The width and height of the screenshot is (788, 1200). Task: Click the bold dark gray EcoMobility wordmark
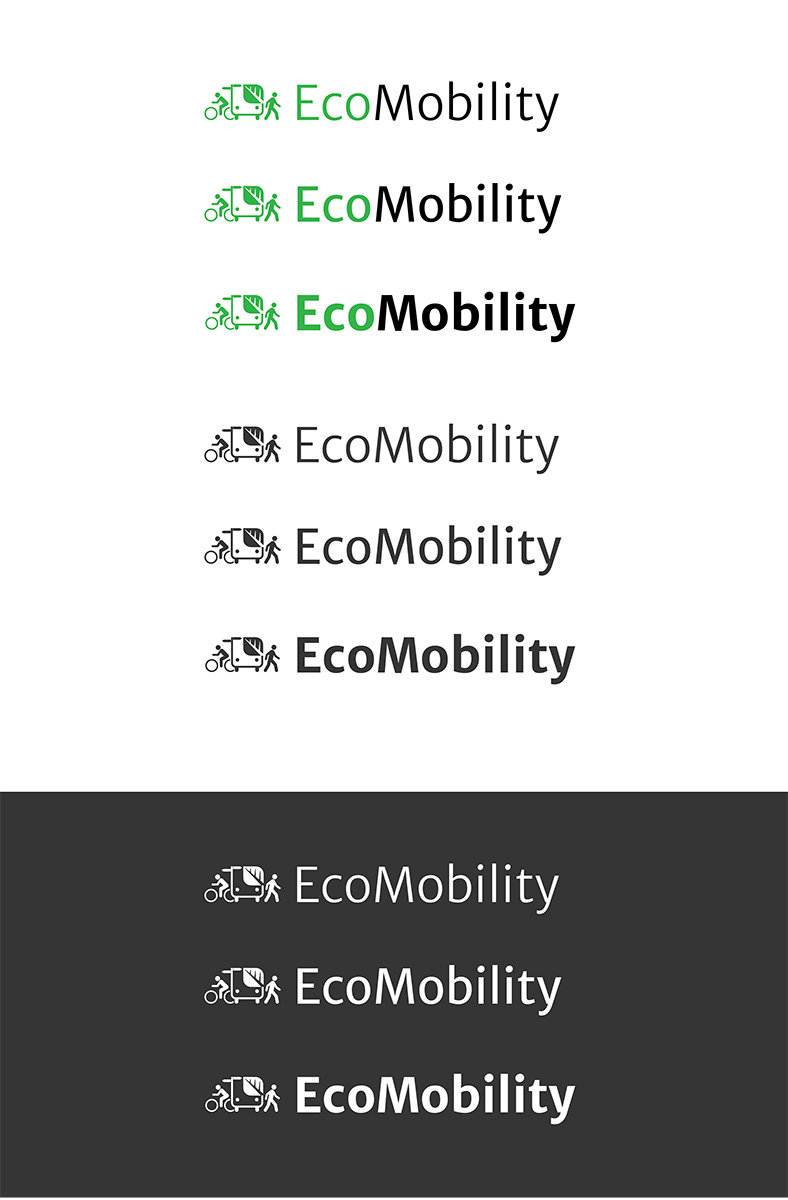(434, 657)
